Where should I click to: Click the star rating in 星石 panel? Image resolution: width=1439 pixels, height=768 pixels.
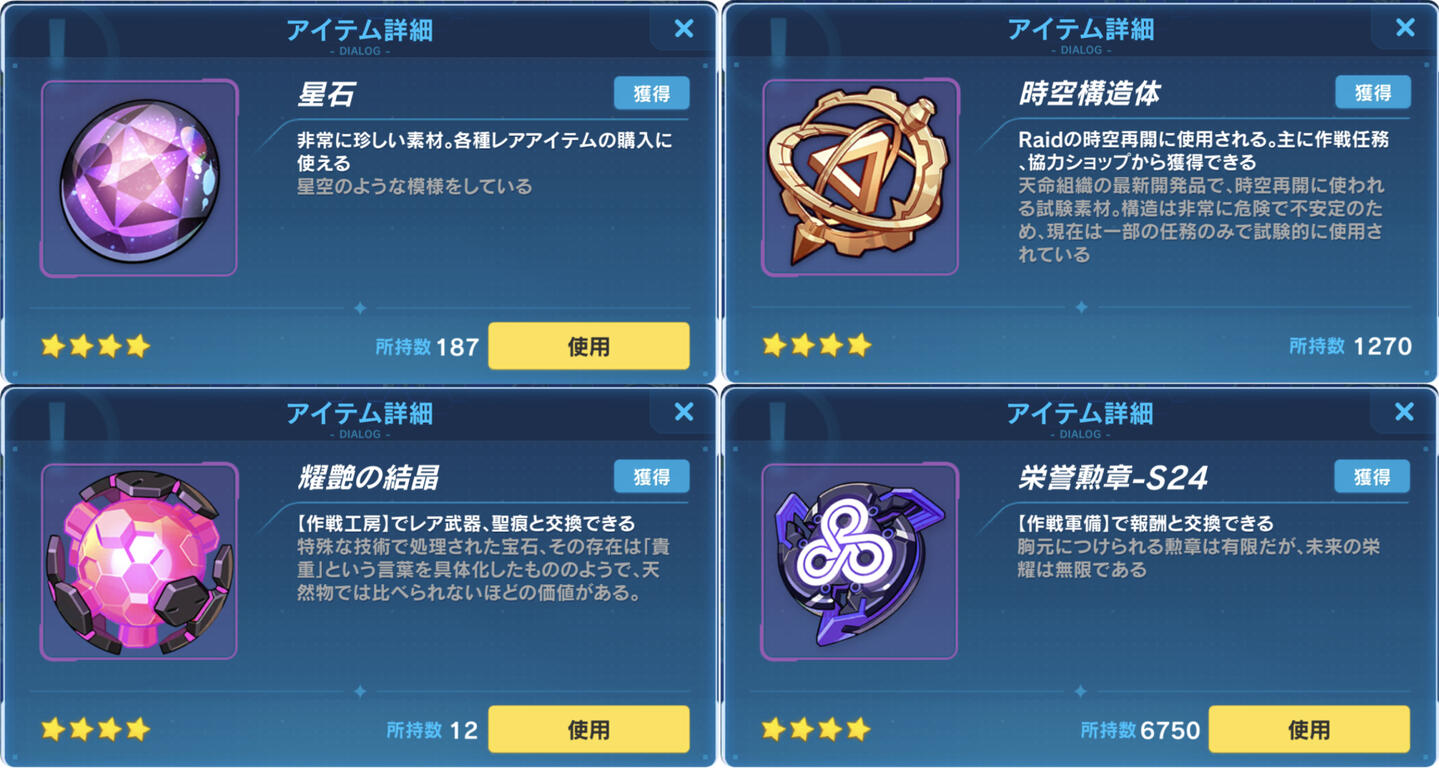point(96,346)
